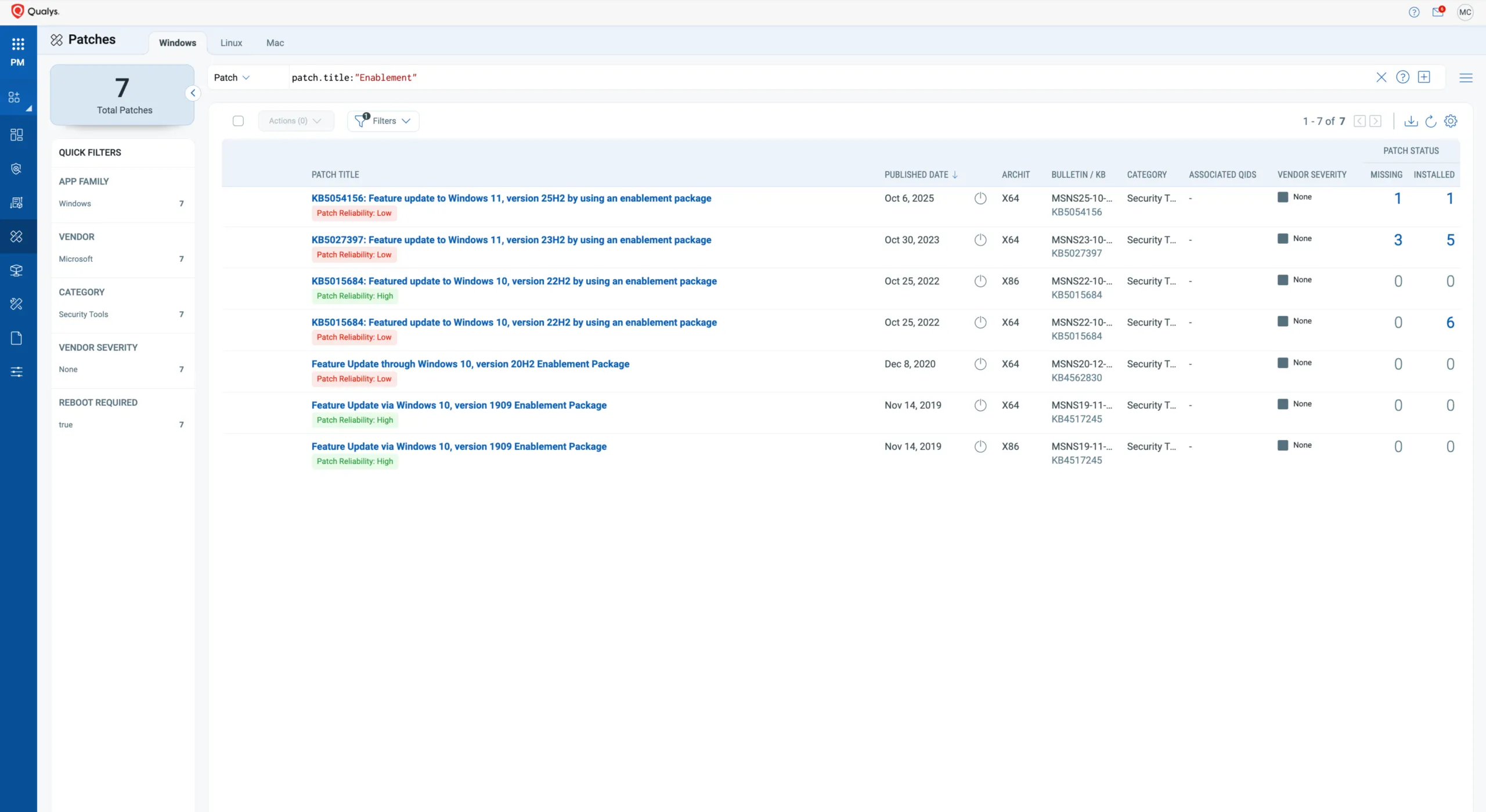Click reboot icon for KB5027397 row
This screenshot has height=812, width=1486.
980,240
